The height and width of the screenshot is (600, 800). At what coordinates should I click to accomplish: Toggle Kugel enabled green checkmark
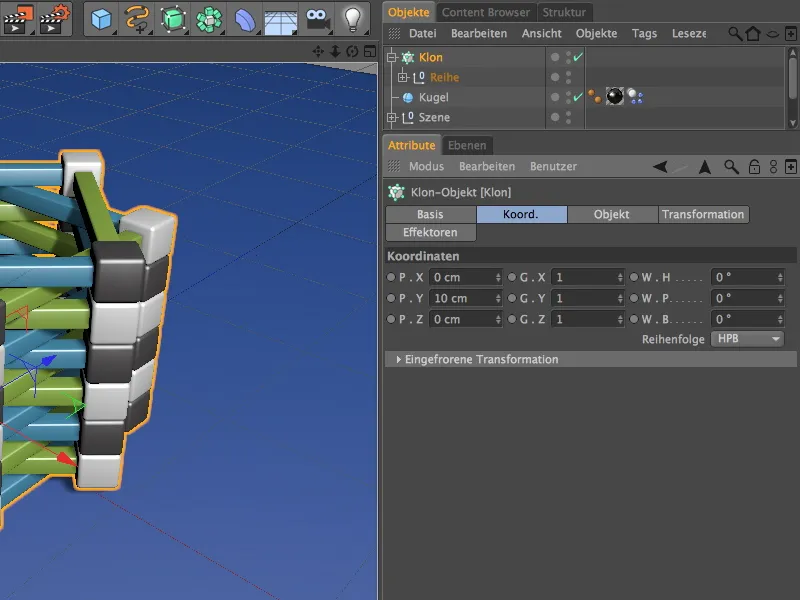click(578, 96)
